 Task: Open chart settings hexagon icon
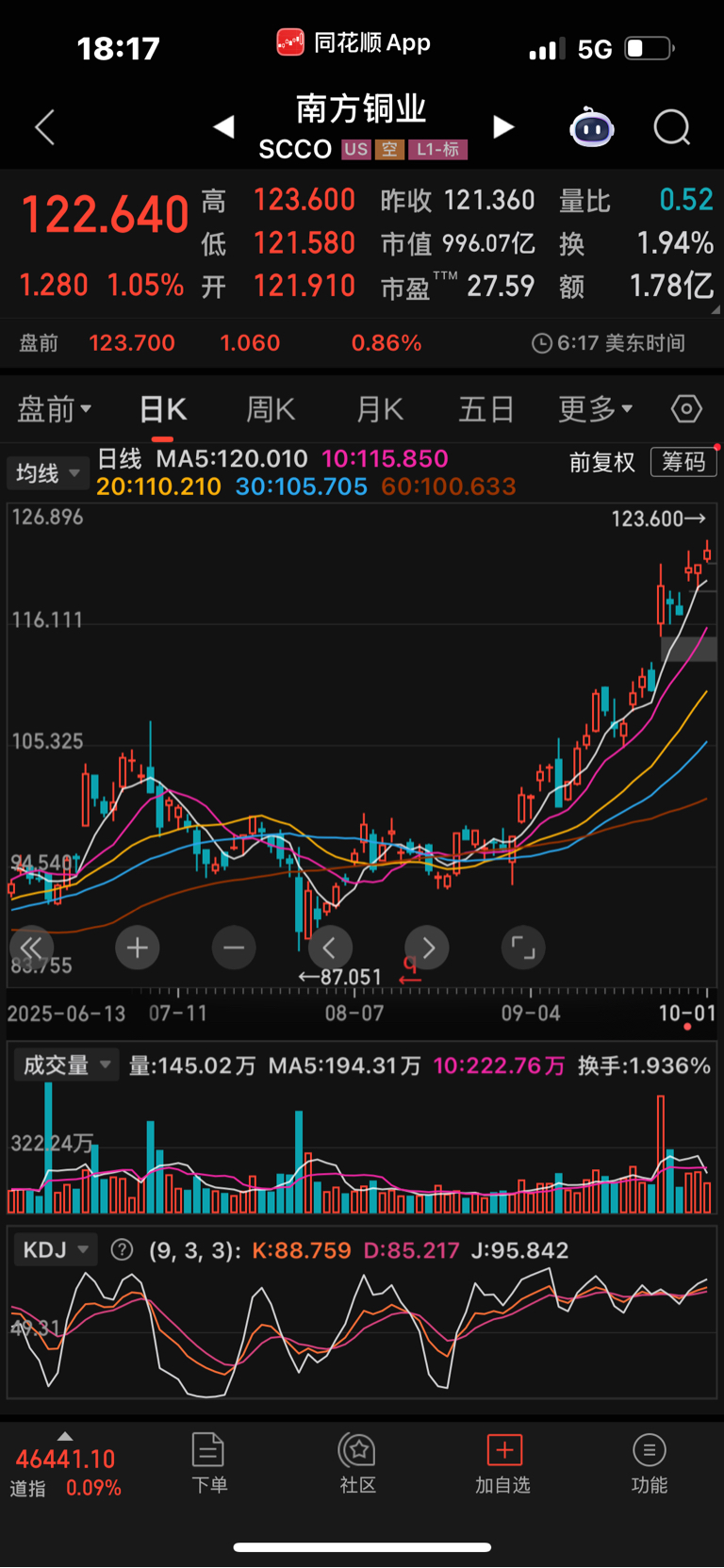686,409
